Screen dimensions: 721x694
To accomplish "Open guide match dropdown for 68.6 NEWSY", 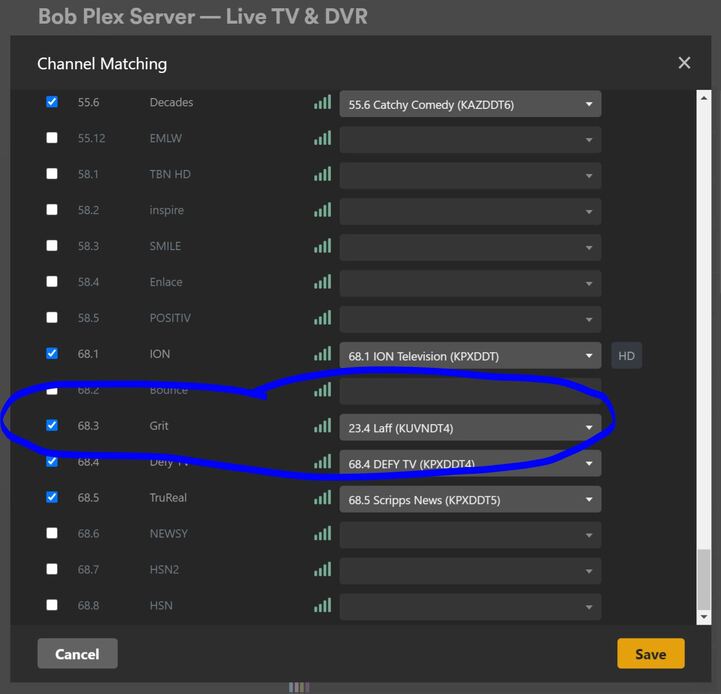I will [x=470, y=535].
